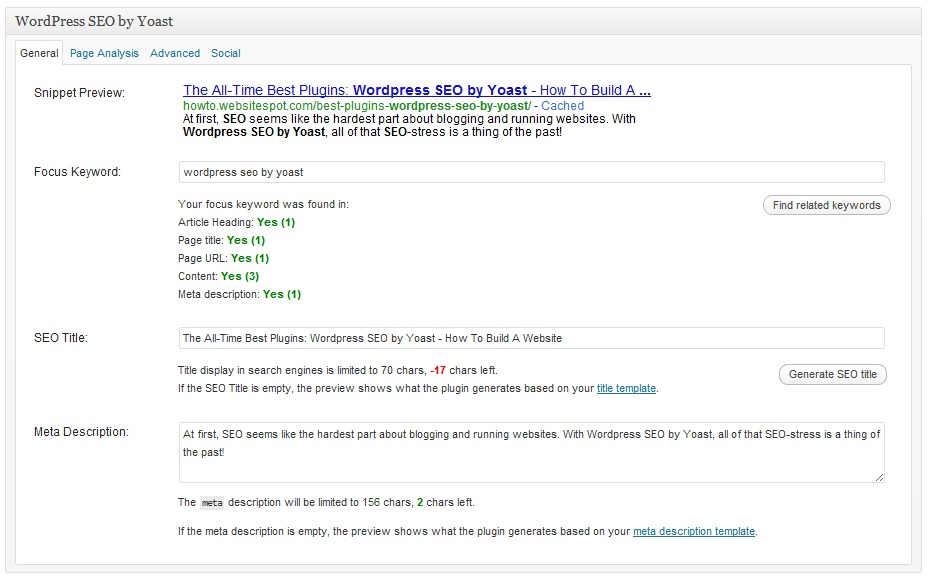Switch to the General tab
The height and width of the screenshot is (579, 929).
coord(39,53)
